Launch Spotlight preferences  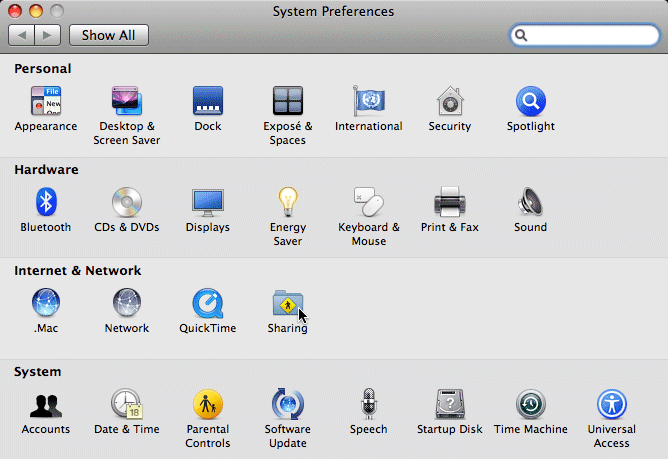click(530, 102)
